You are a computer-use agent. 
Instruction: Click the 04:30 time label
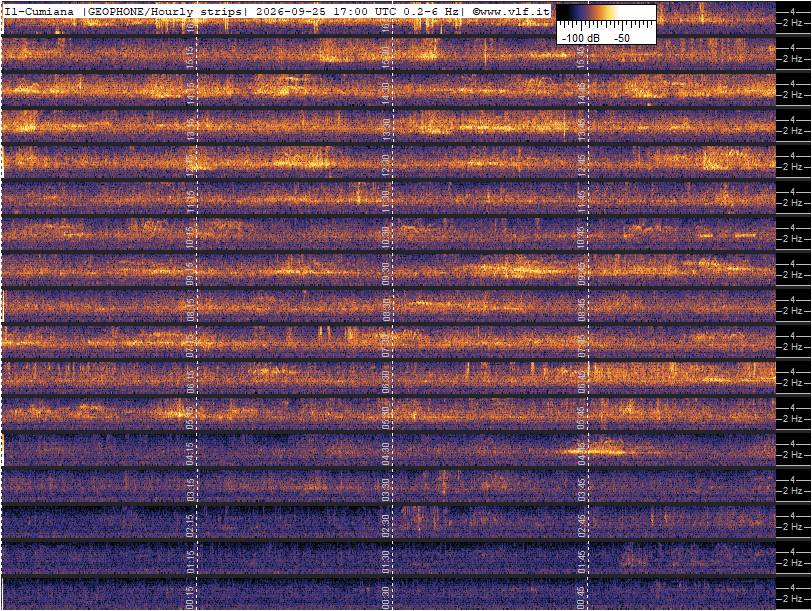coord(386,455)
